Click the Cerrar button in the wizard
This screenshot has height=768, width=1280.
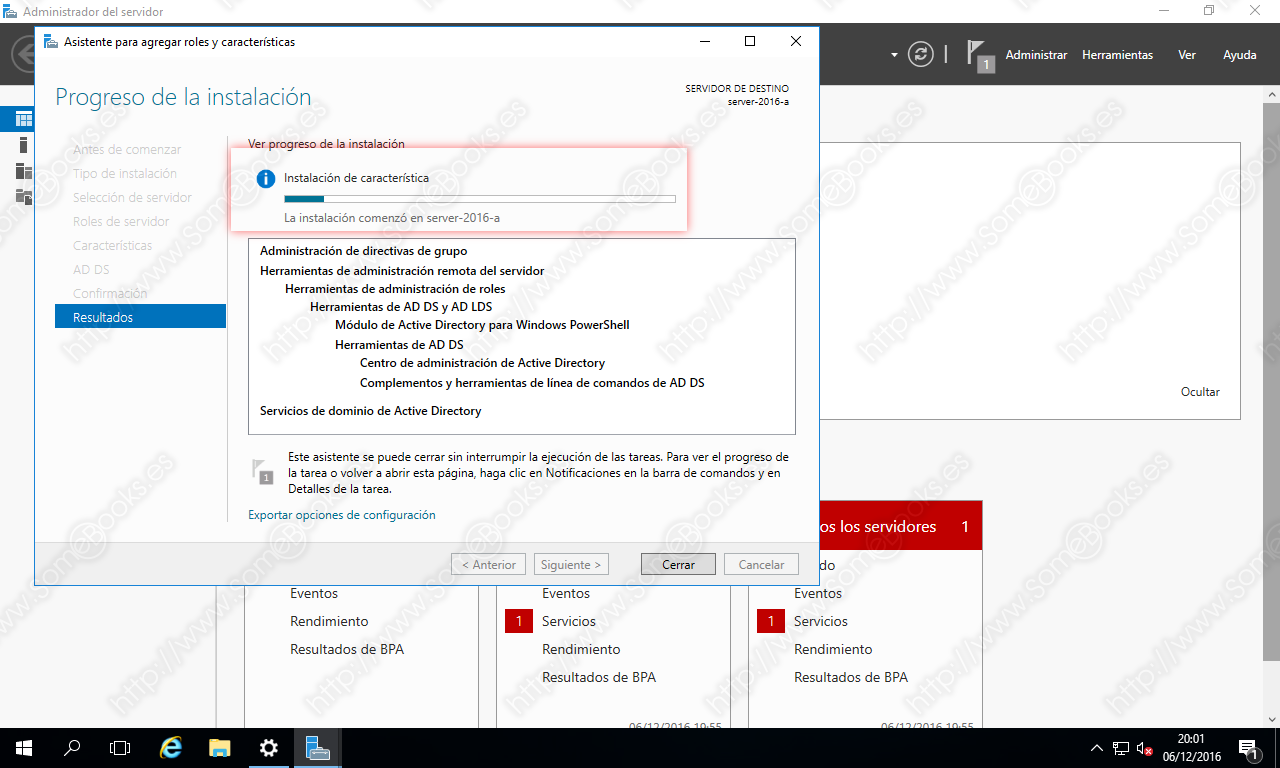[678, 563]
